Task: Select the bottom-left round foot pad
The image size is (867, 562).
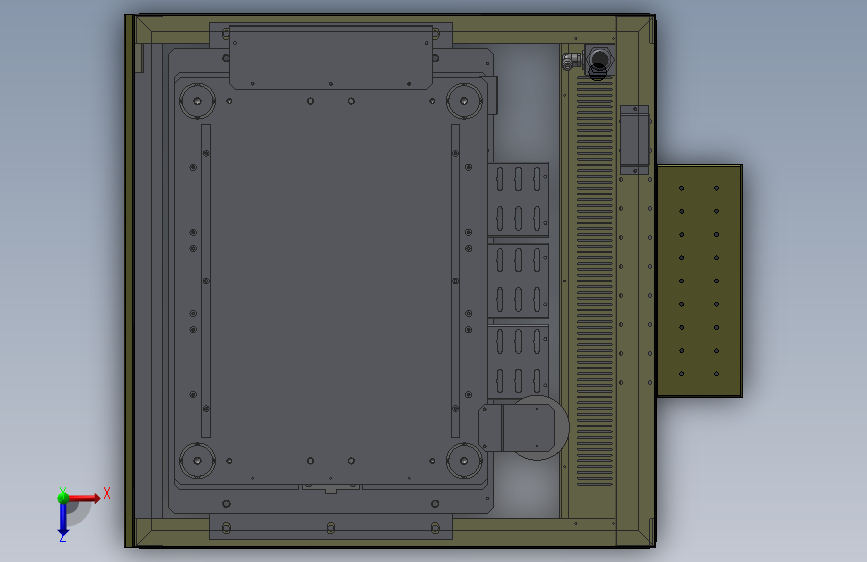Action: (x=197, y=461)
